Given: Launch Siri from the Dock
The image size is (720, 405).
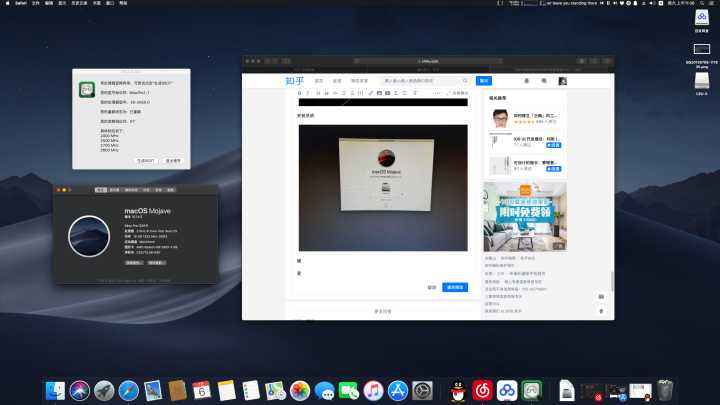Looking at the screenshot, I should pos(80,391).
